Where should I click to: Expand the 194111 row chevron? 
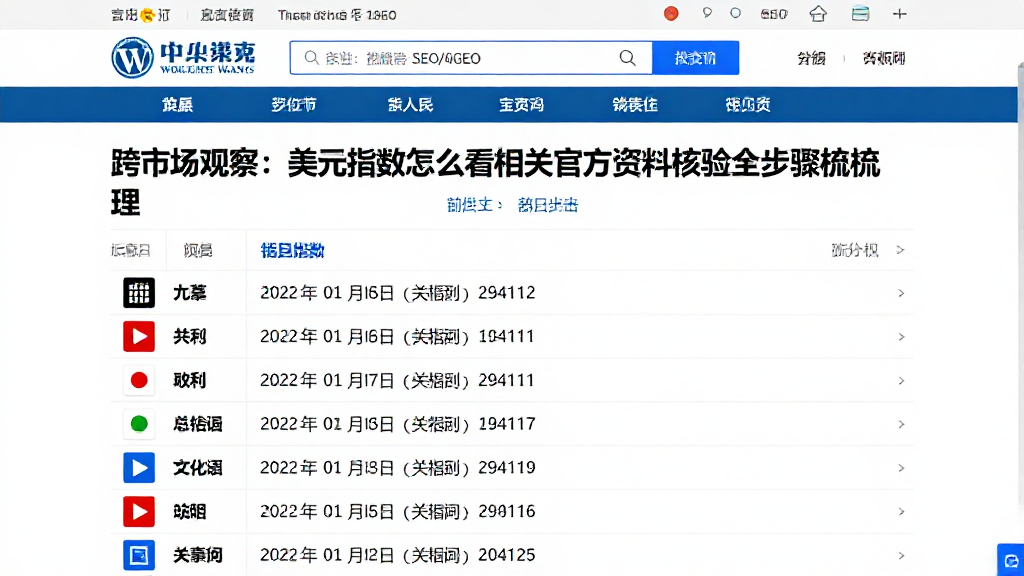901,337
